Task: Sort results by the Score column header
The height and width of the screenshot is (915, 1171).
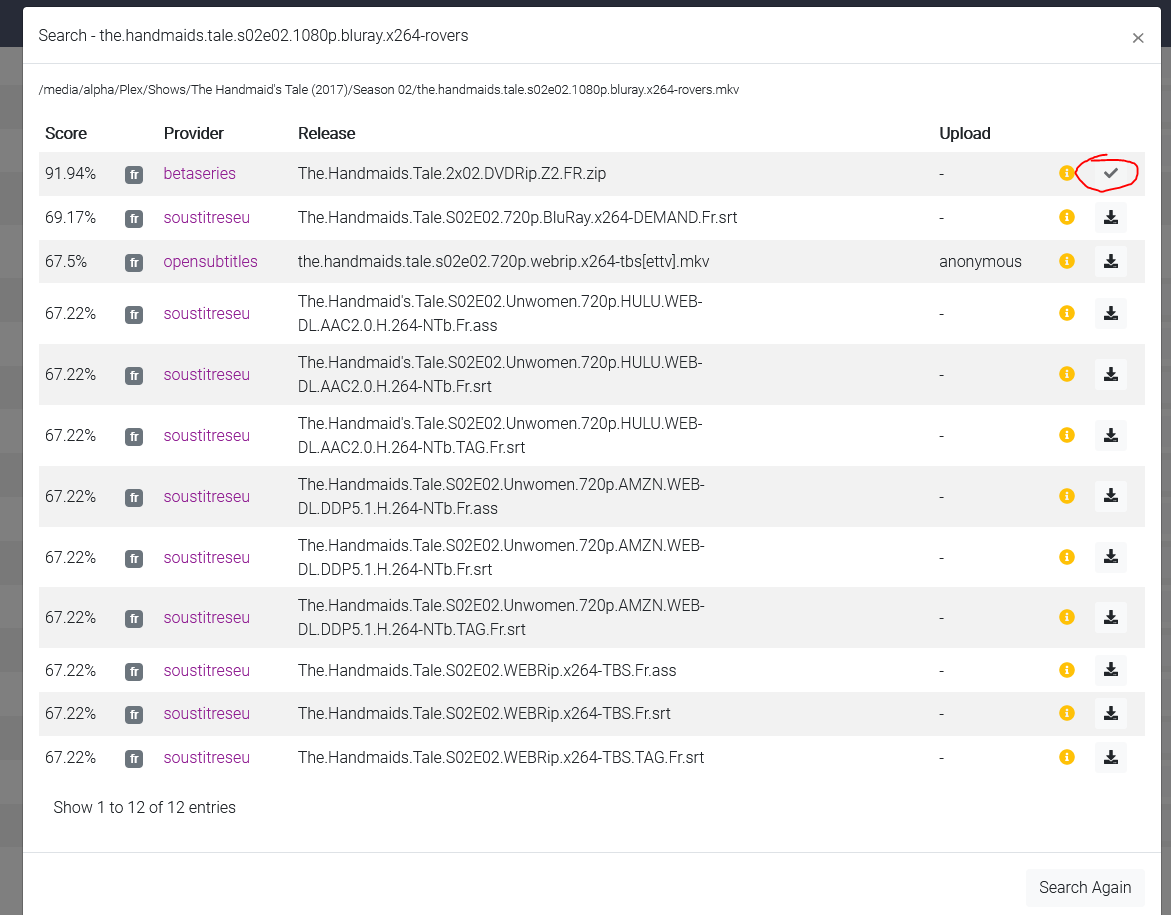Action: (x=66, y=133)
